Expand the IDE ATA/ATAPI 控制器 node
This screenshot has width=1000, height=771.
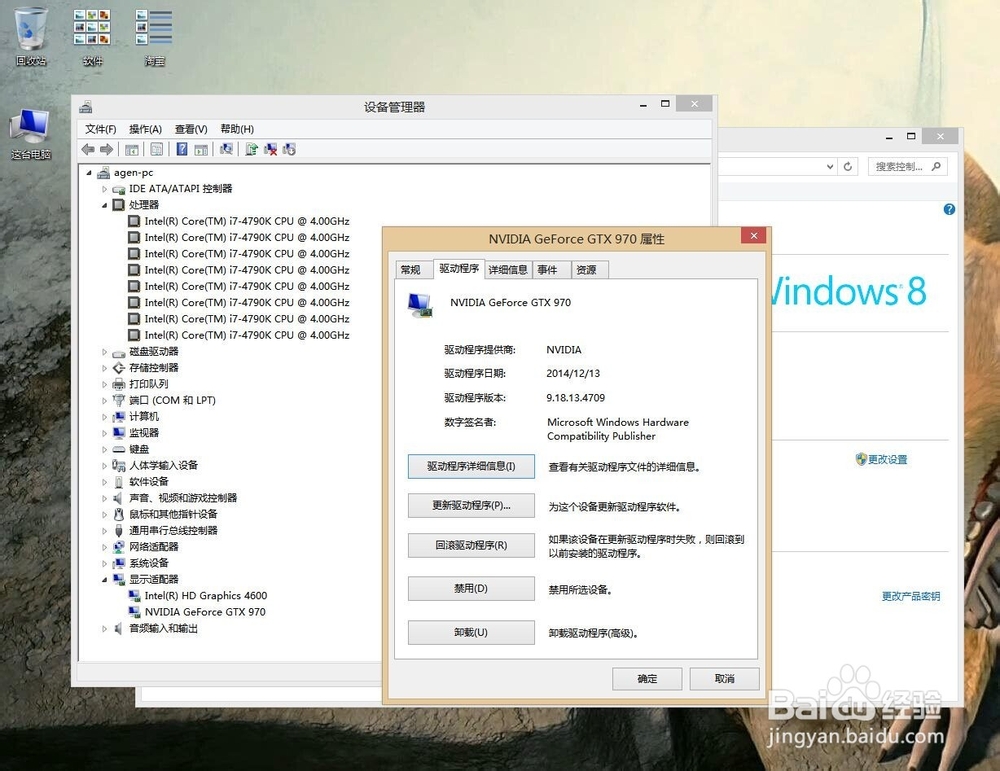click(105, 189)
